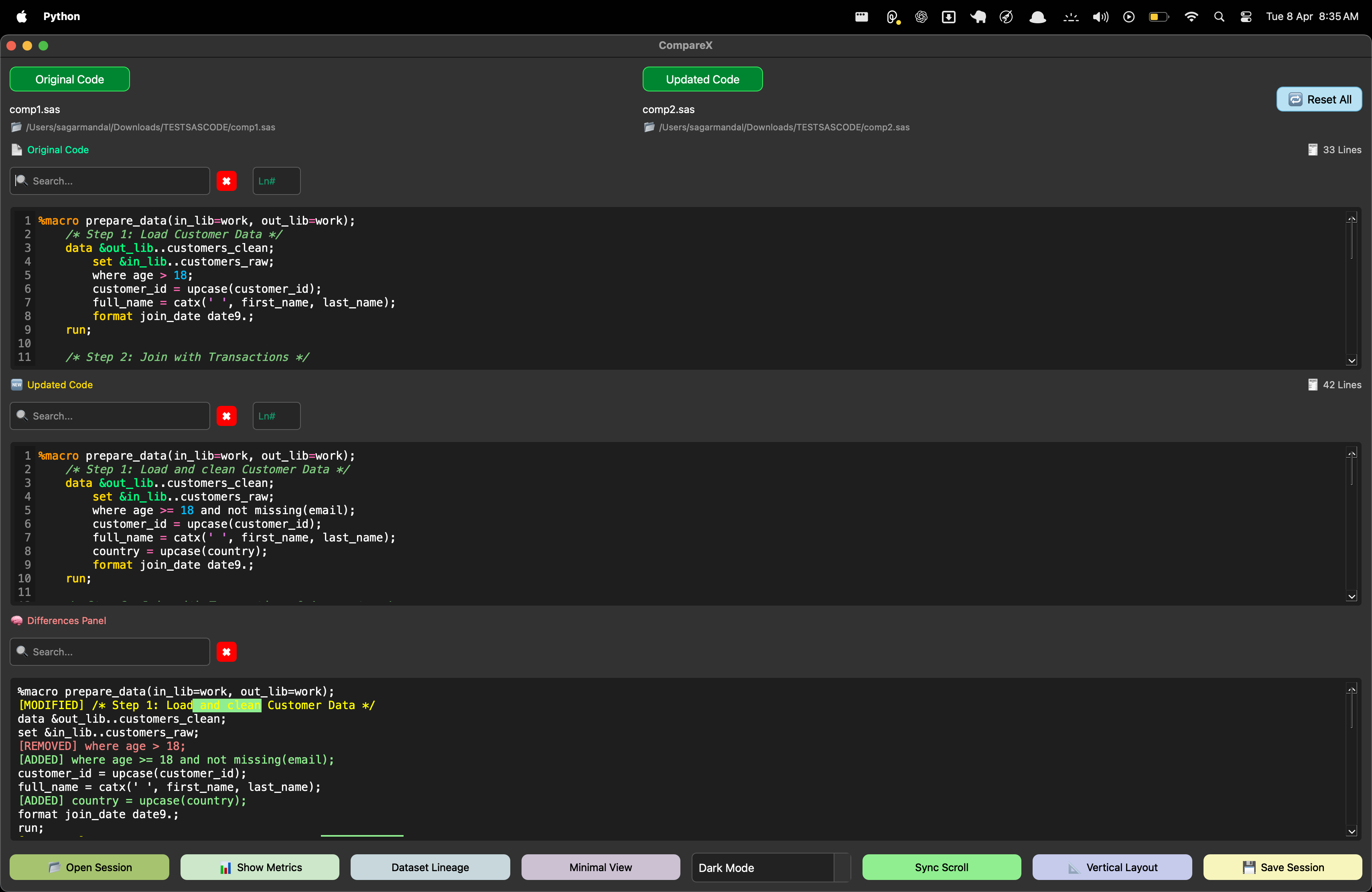1372x892 pixels.
Task: Click the Open Session button
Action: pyautogui.click(x=89, y=867)
